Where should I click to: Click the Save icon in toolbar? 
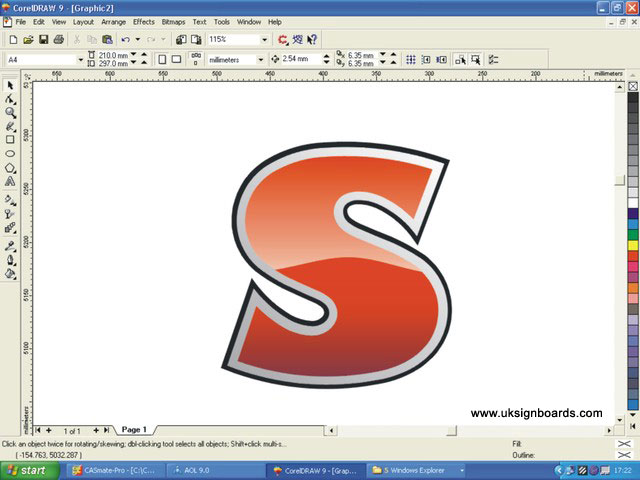[x=43, y=39]
